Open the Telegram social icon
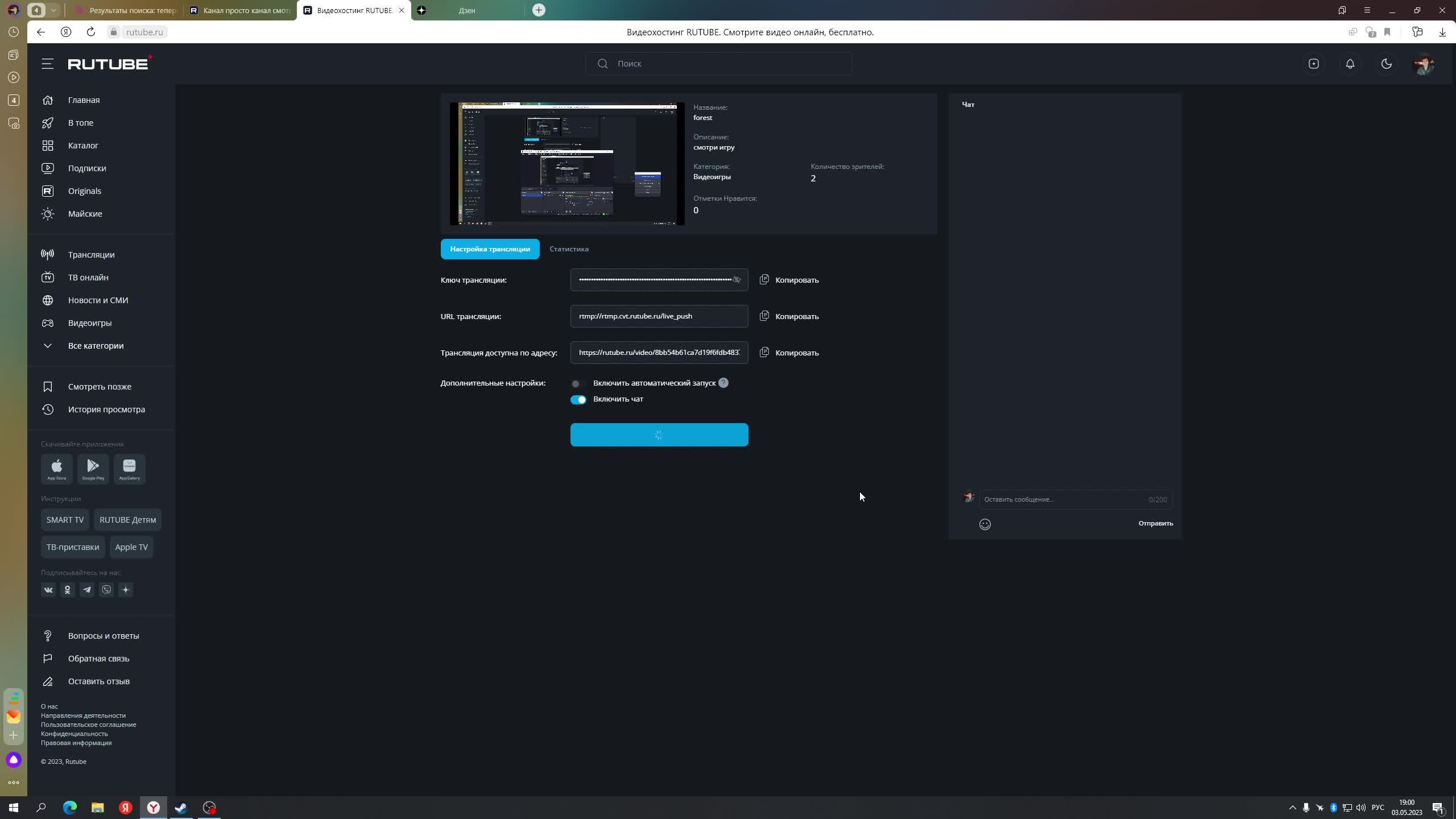1456x819 pixels. [x=87, y=590]
